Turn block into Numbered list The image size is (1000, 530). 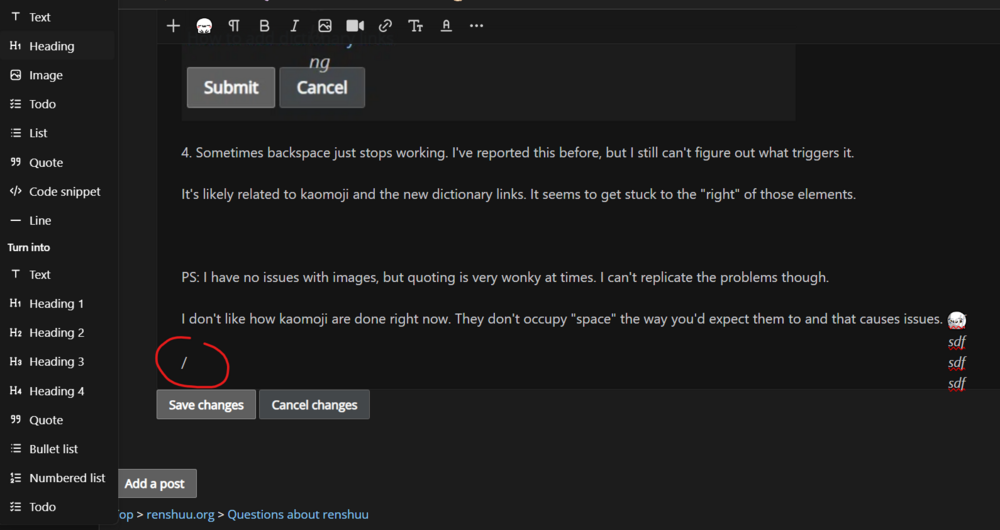tap(66, 478)
